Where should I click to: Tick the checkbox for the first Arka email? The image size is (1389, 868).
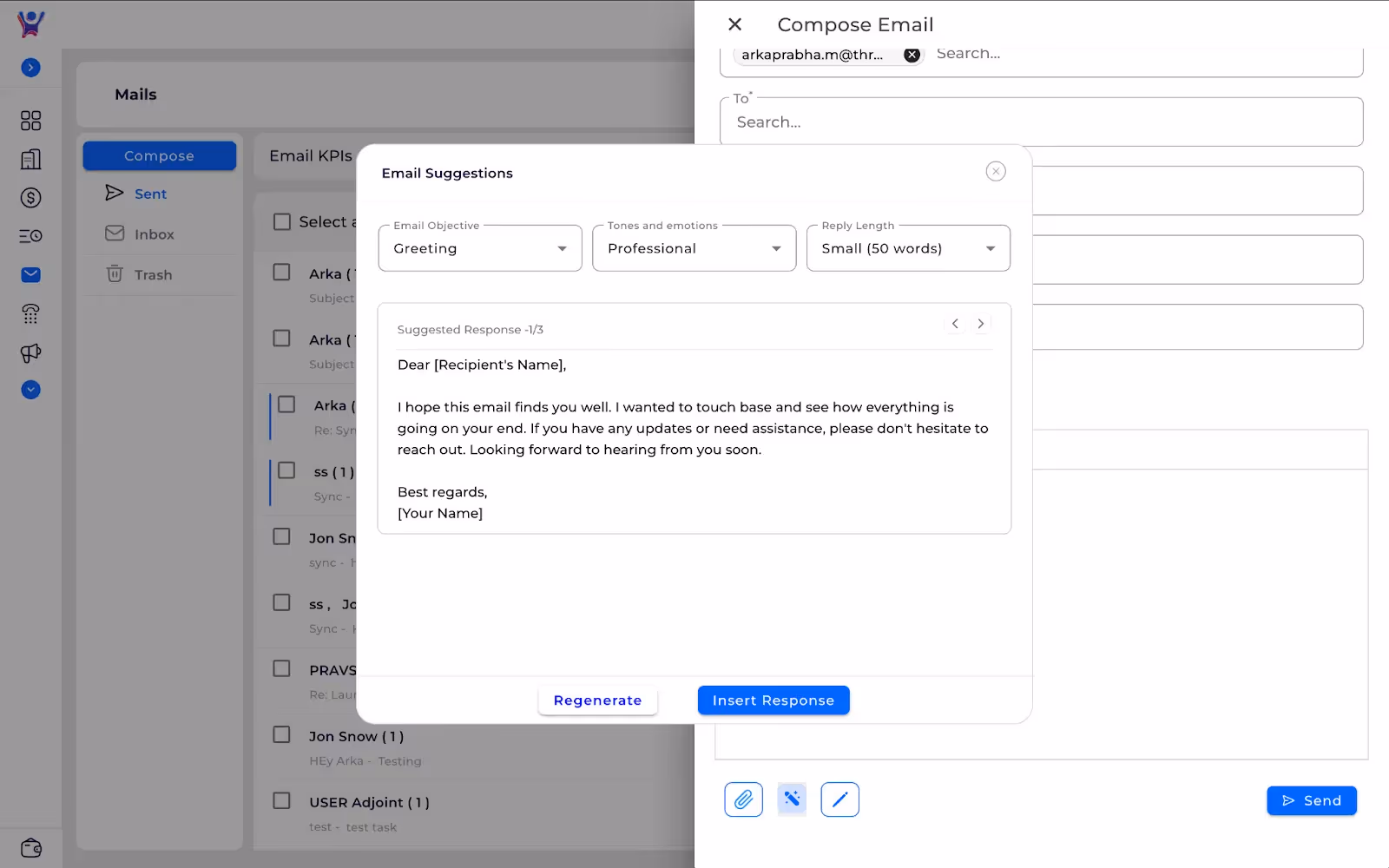tap(282, 273)
